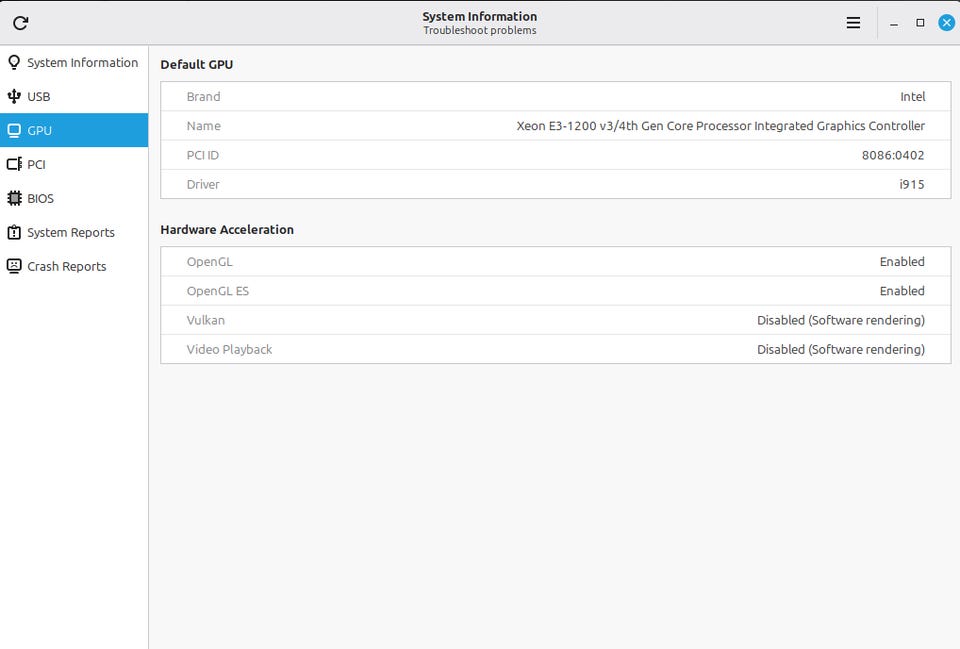This screenshot has height=649, width=960.
Task: Click the BIOS chip icon
Action: (x=14, y=198)
